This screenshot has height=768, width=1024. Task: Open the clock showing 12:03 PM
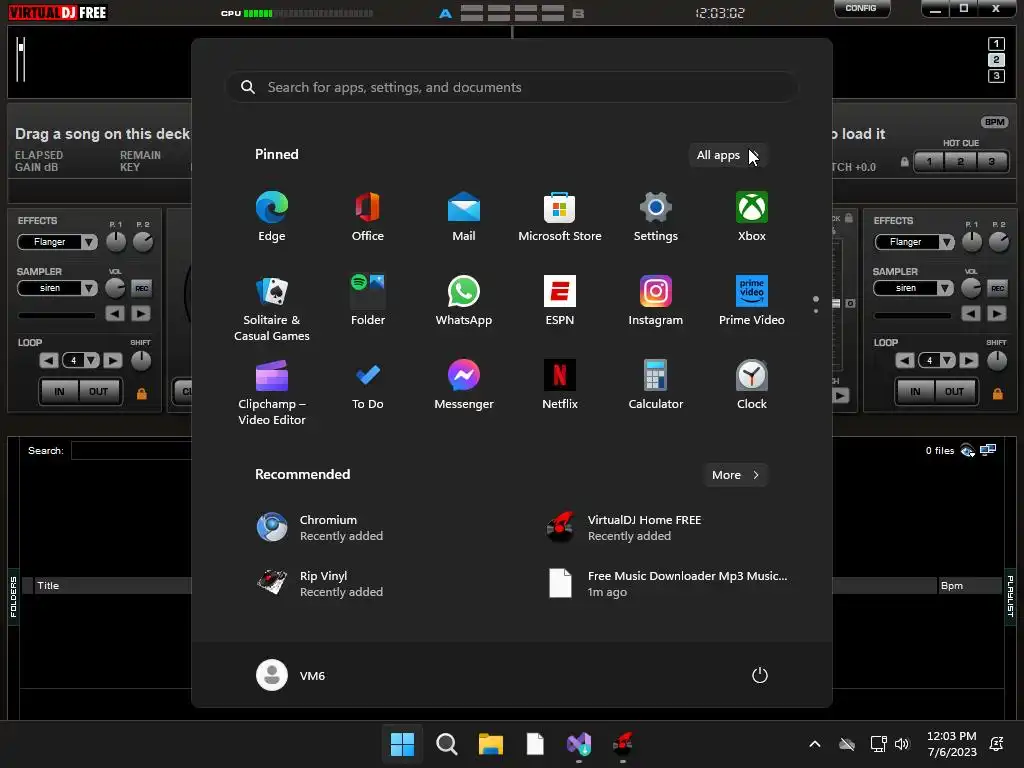tap(952, 744)
